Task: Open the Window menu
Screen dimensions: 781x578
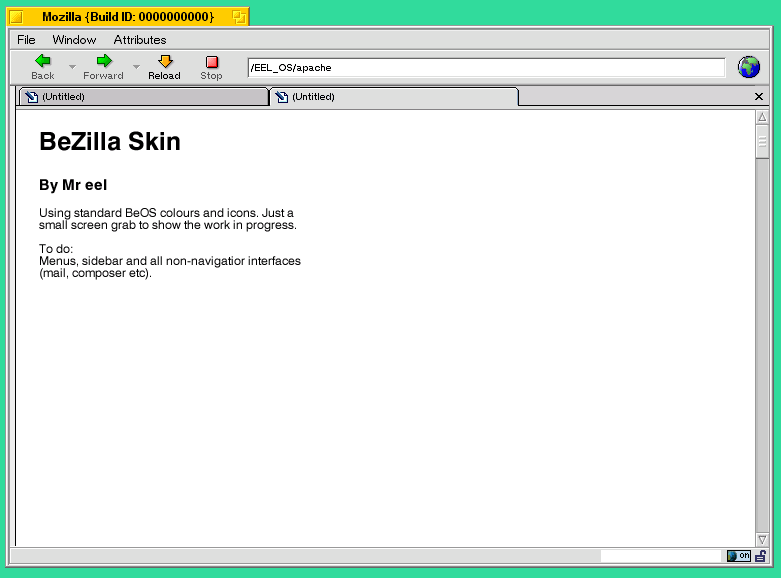Action: click(x=74, y=40)
